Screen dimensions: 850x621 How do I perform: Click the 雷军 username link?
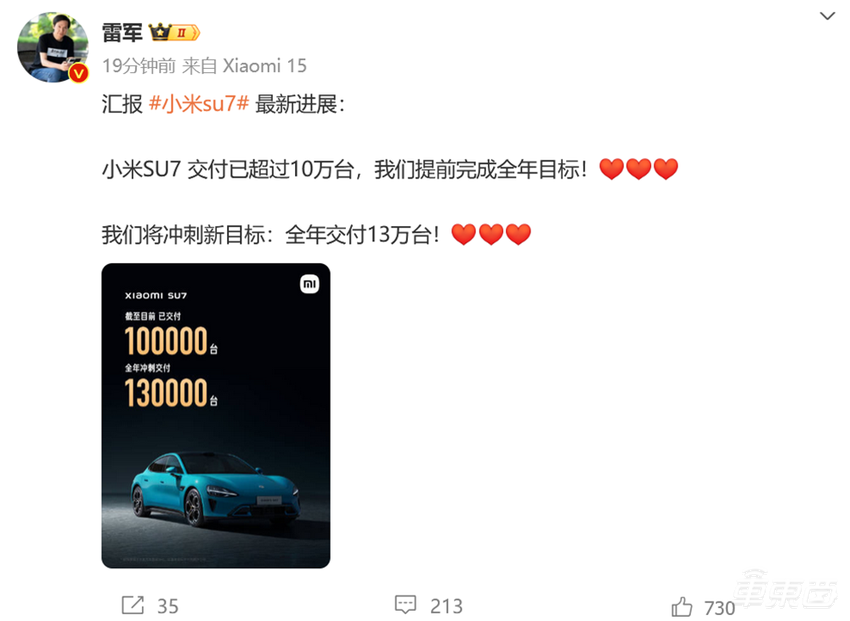(122, 33)
